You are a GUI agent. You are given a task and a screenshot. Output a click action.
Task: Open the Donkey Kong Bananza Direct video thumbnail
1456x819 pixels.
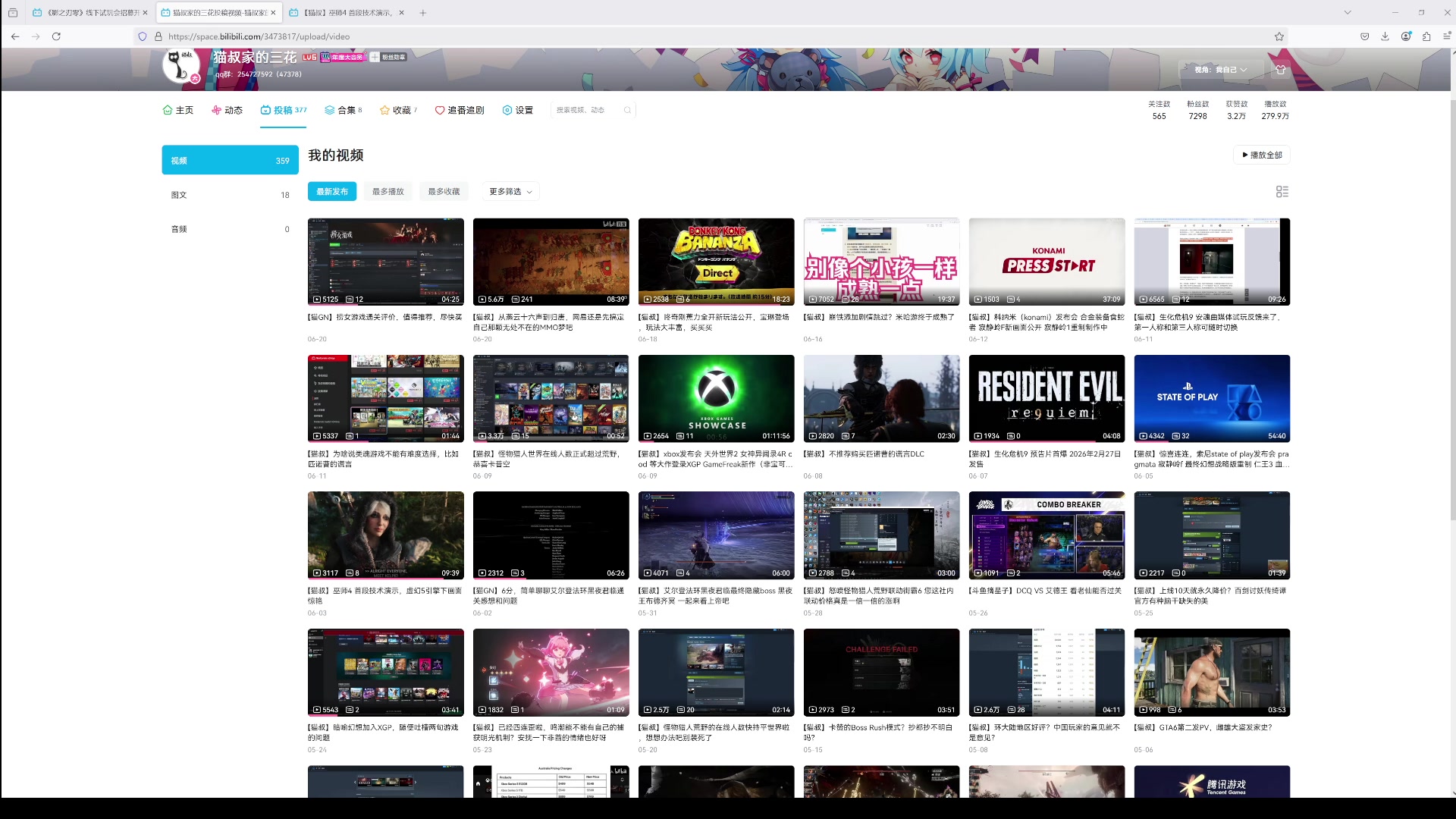click(x=717, y=262)
